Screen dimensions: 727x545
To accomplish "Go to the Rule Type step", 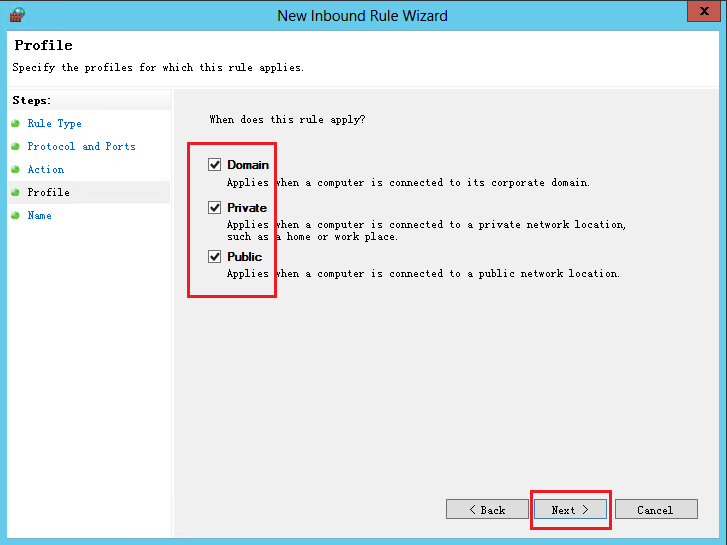I will (x=54, y=123).
